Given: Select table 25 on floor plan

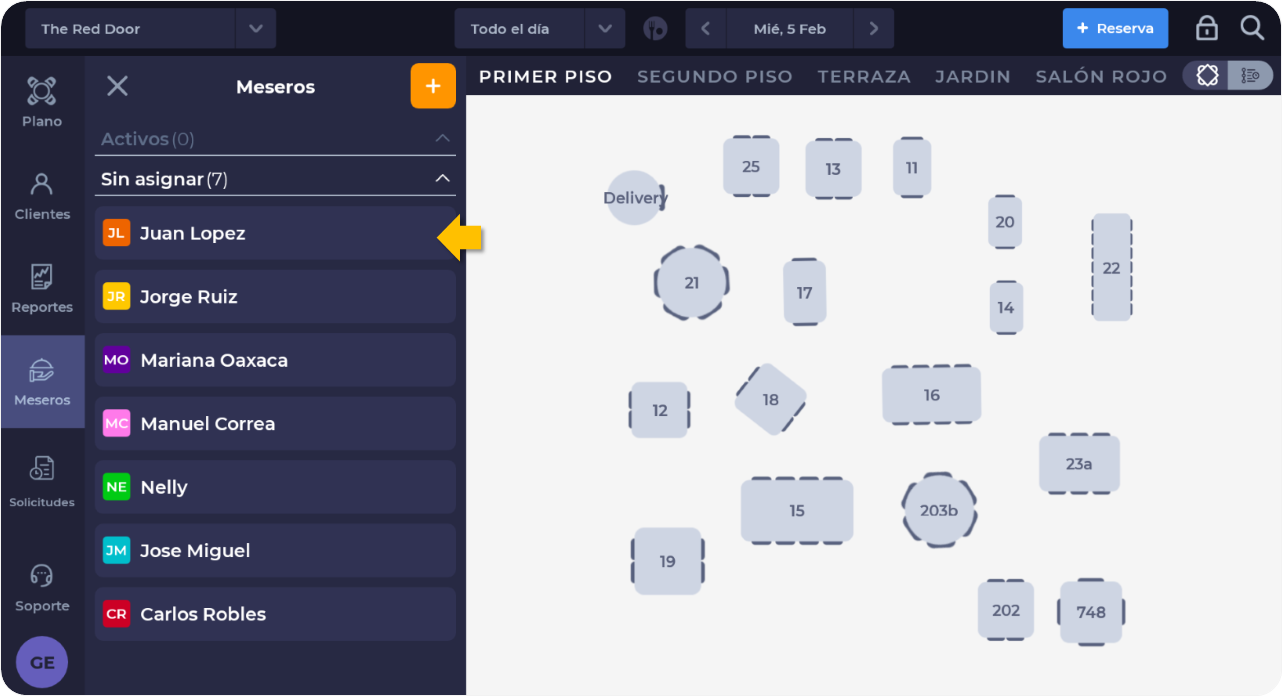Looking at the screenshot, I should [751, 166].
